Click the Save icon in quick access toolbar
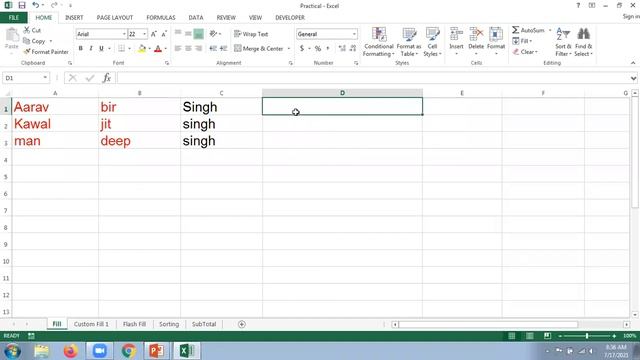This screenshot has width=640, height=360. point(22,5)
